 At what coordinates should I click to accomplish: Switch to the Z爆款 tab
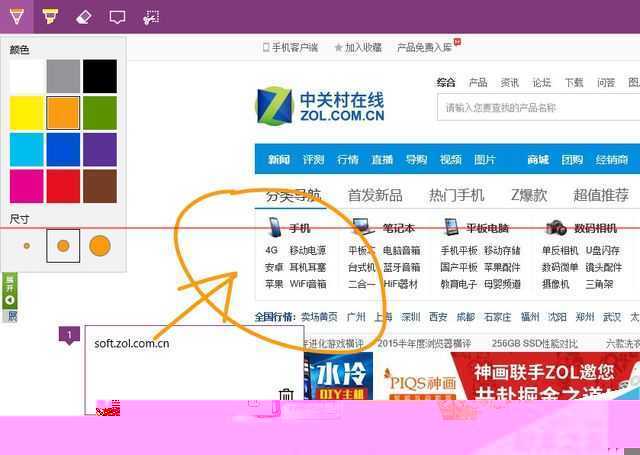click(529, 195)
